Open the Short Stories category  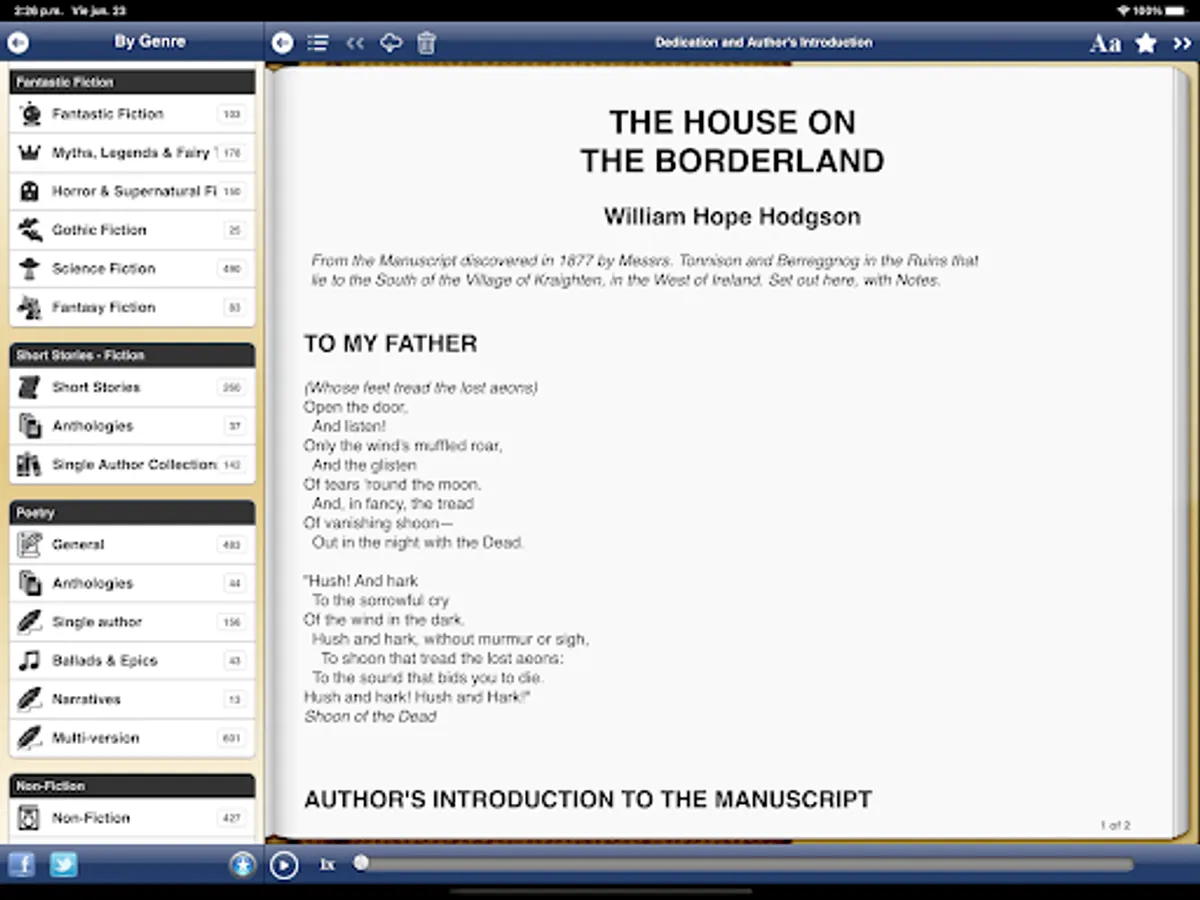(132, 387)
